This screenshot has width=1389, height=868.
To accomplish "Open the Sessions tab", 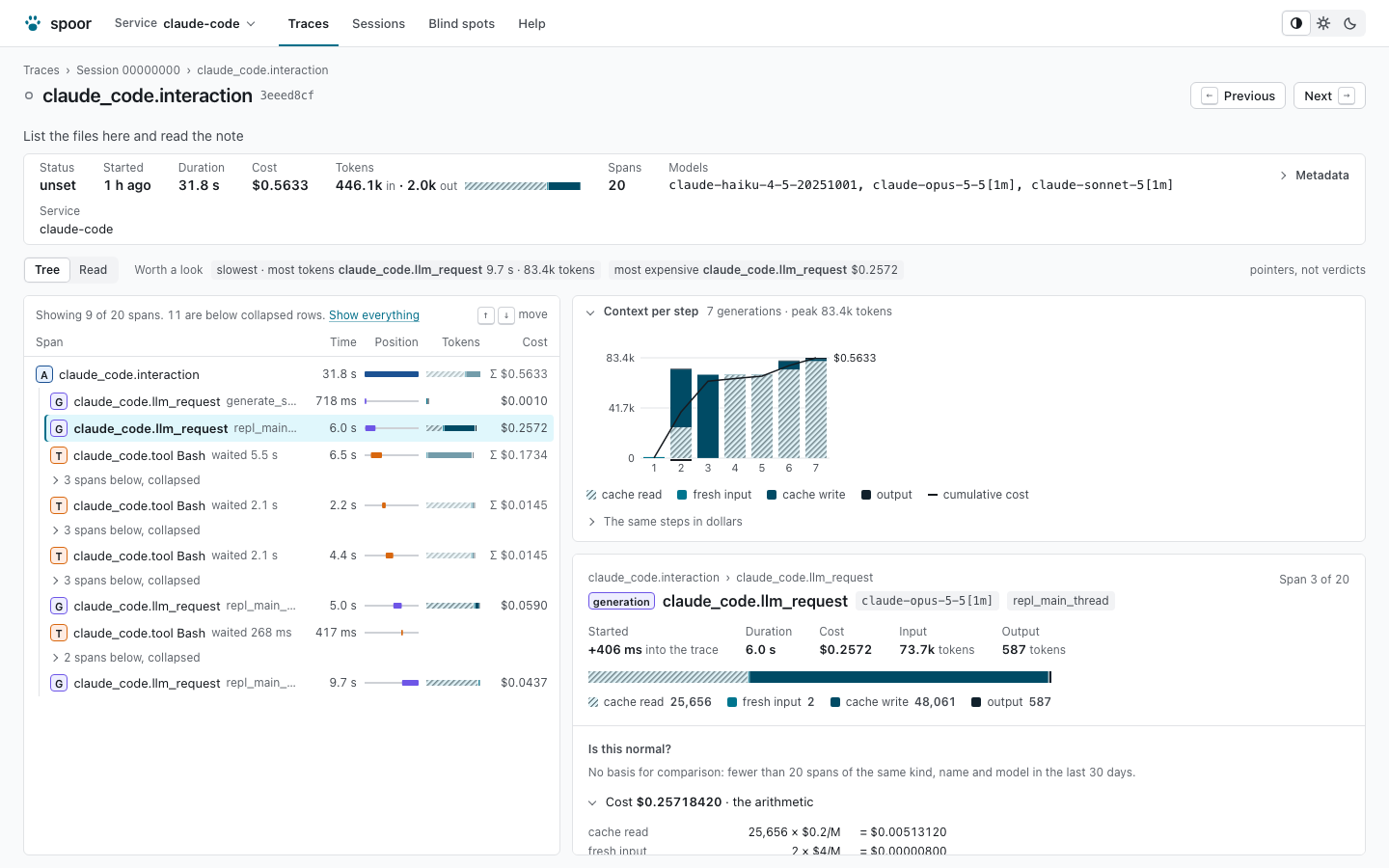I will [378, 23].
